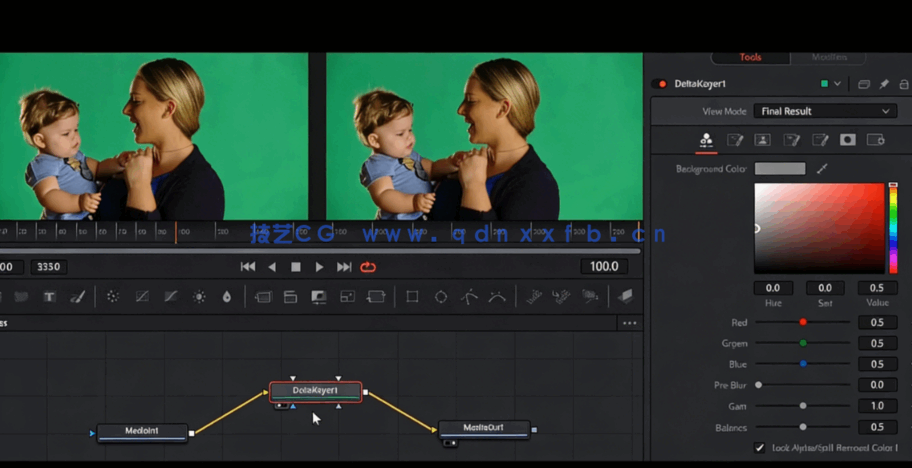Screen dimensions: 912x468
Task: Click inside the saturation-value color square
Action: pos(819,228)
